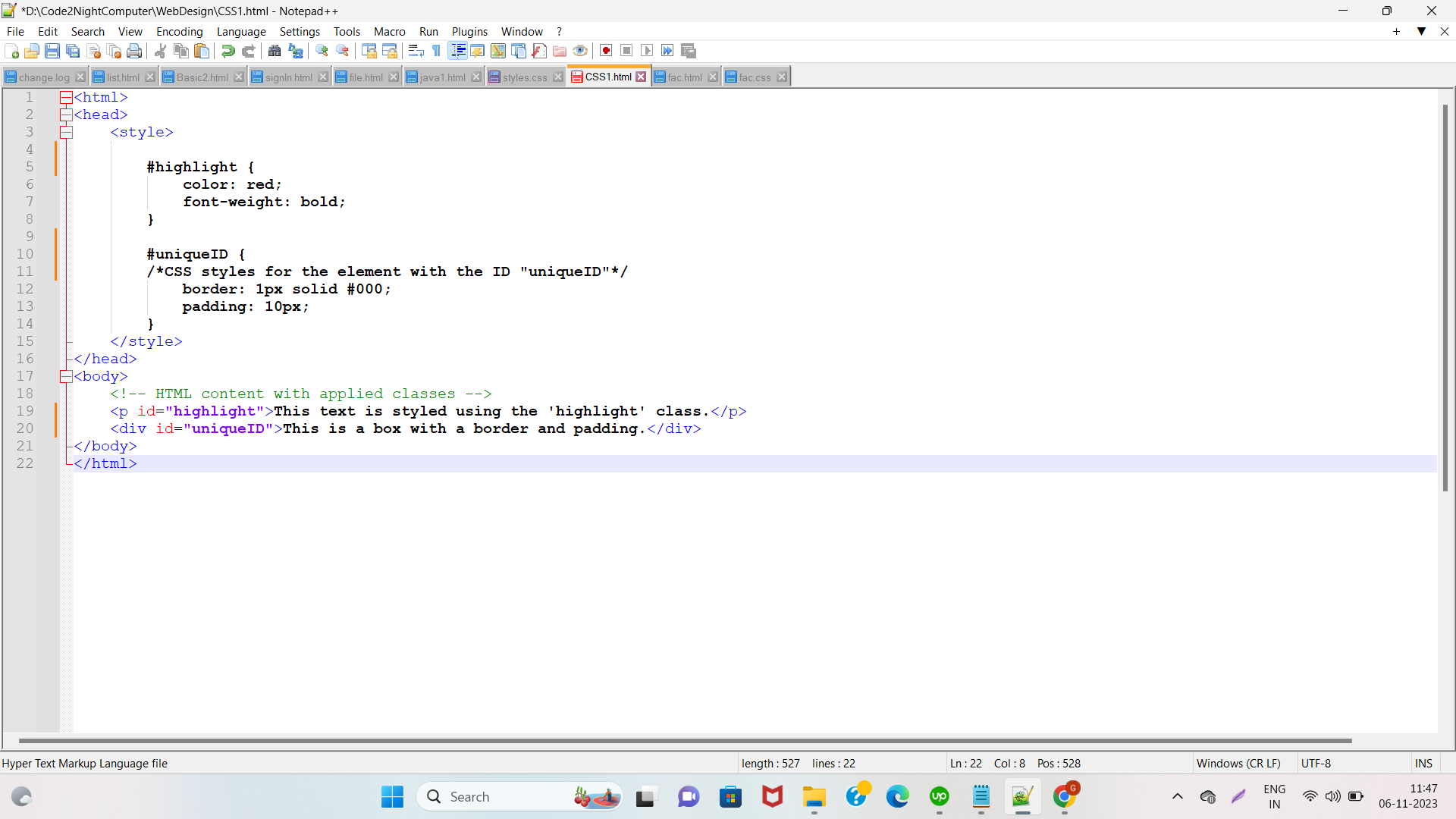Toggle the Word Wrap toolbar button
This screenshot has height=819, width=1456.
(416, 51)
